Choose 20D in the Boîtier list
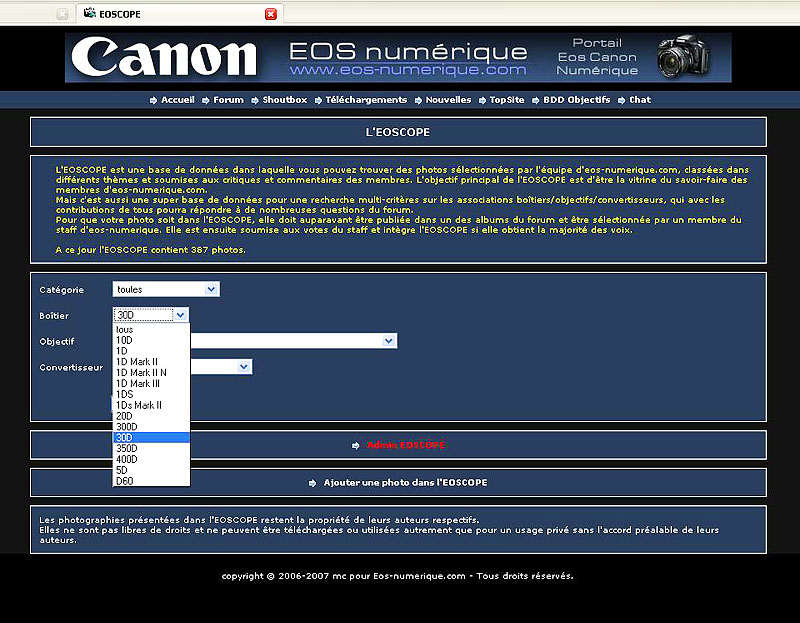The image size is (800, 623). pos(151,416)
